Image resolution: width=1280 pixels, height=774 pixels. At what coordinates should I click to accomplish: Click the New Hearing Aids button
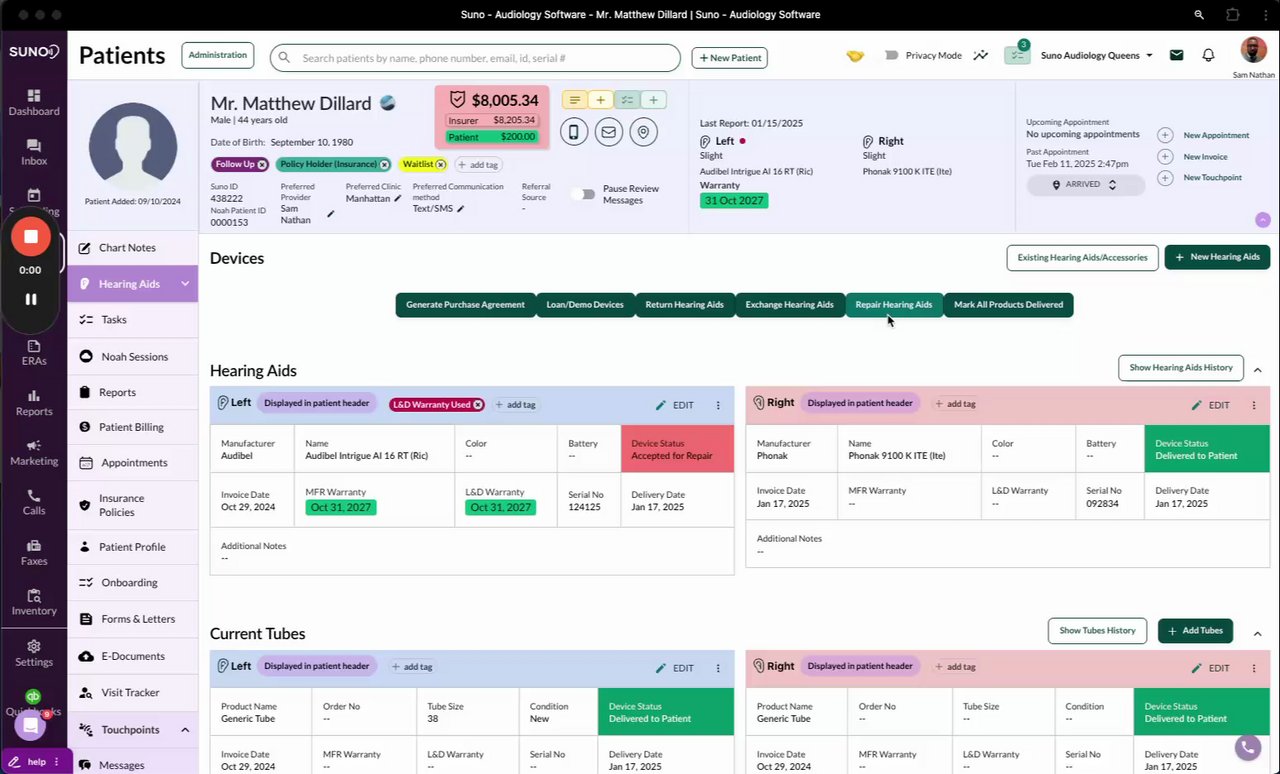click(x=1217, y=257)
